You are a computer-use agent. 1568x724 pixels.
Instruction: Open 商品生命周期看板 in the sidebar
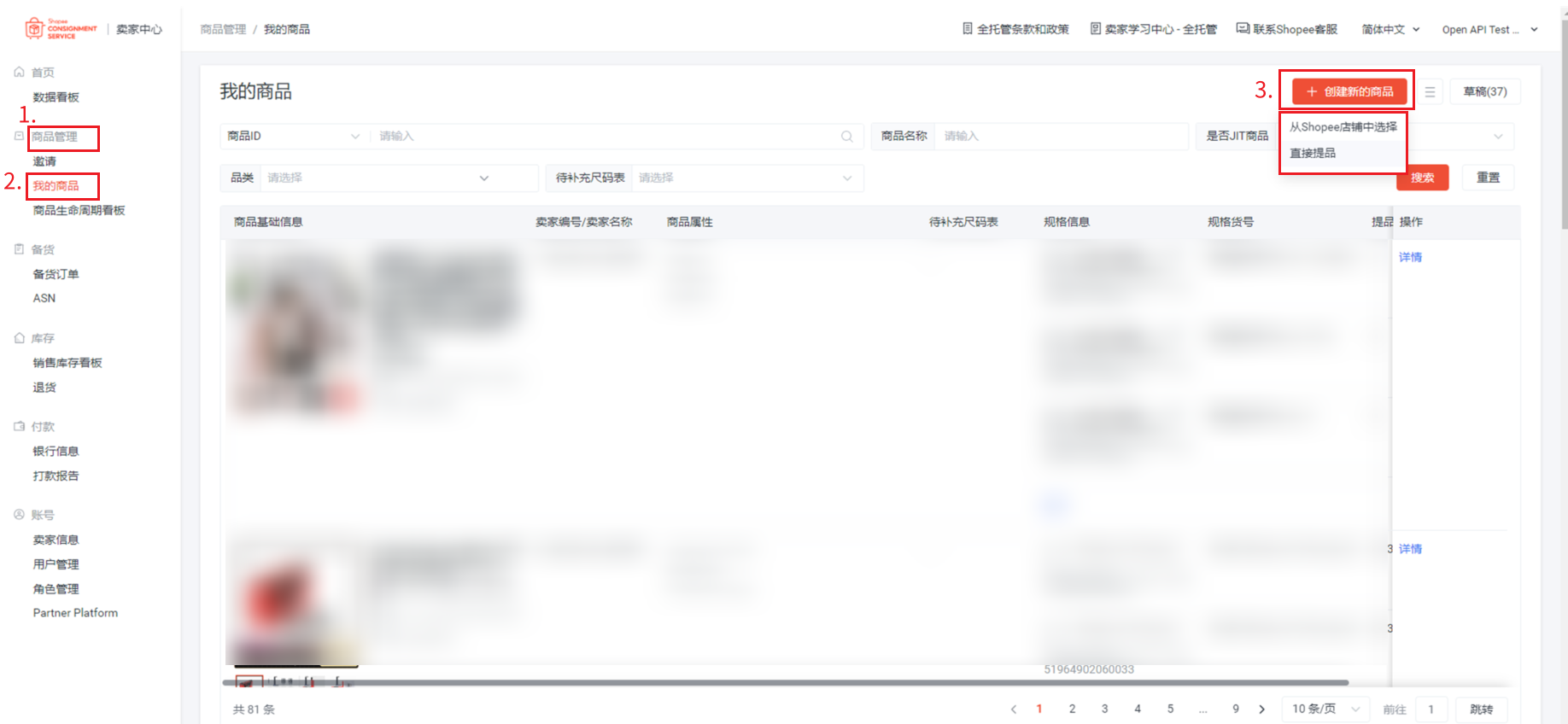point(79,210)
